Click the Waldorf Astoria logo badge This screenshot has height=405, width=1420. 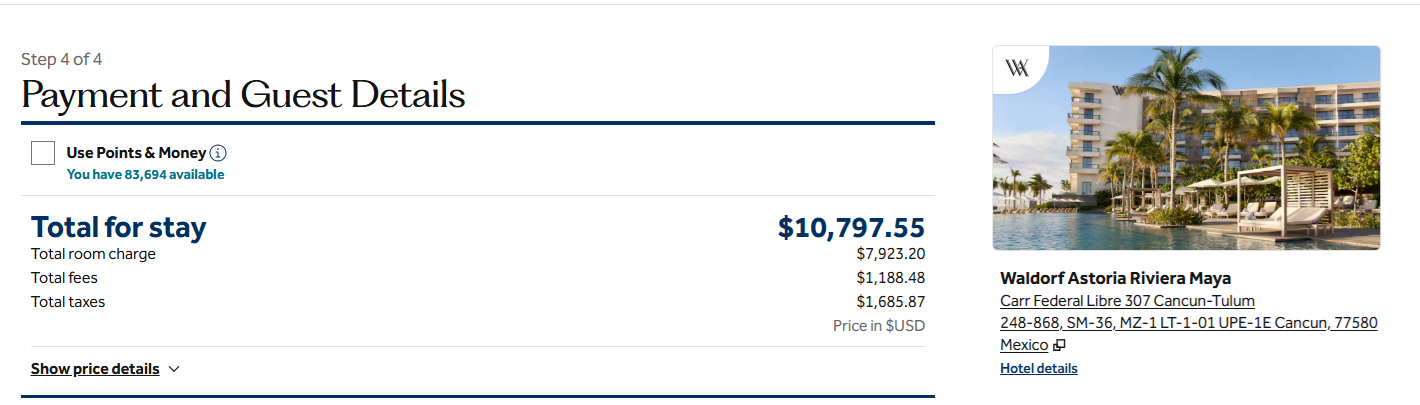pyautogui.click(x=1017, y=68)
